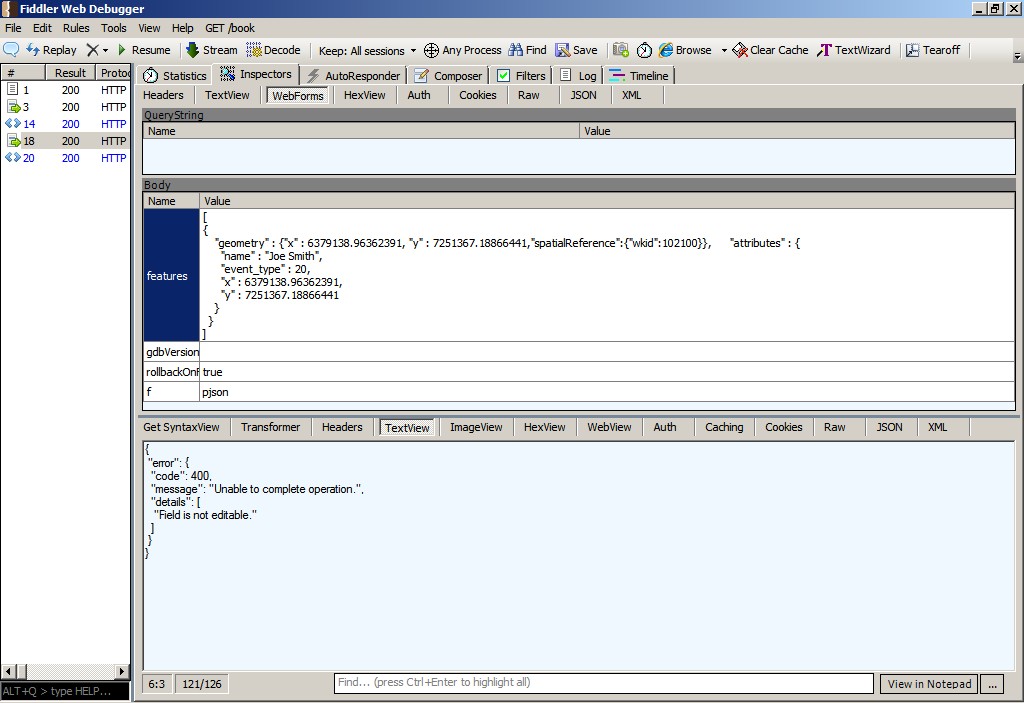1024x703 pixels.
Task: Click the Remove X icon
Action: tap(93, 50)
